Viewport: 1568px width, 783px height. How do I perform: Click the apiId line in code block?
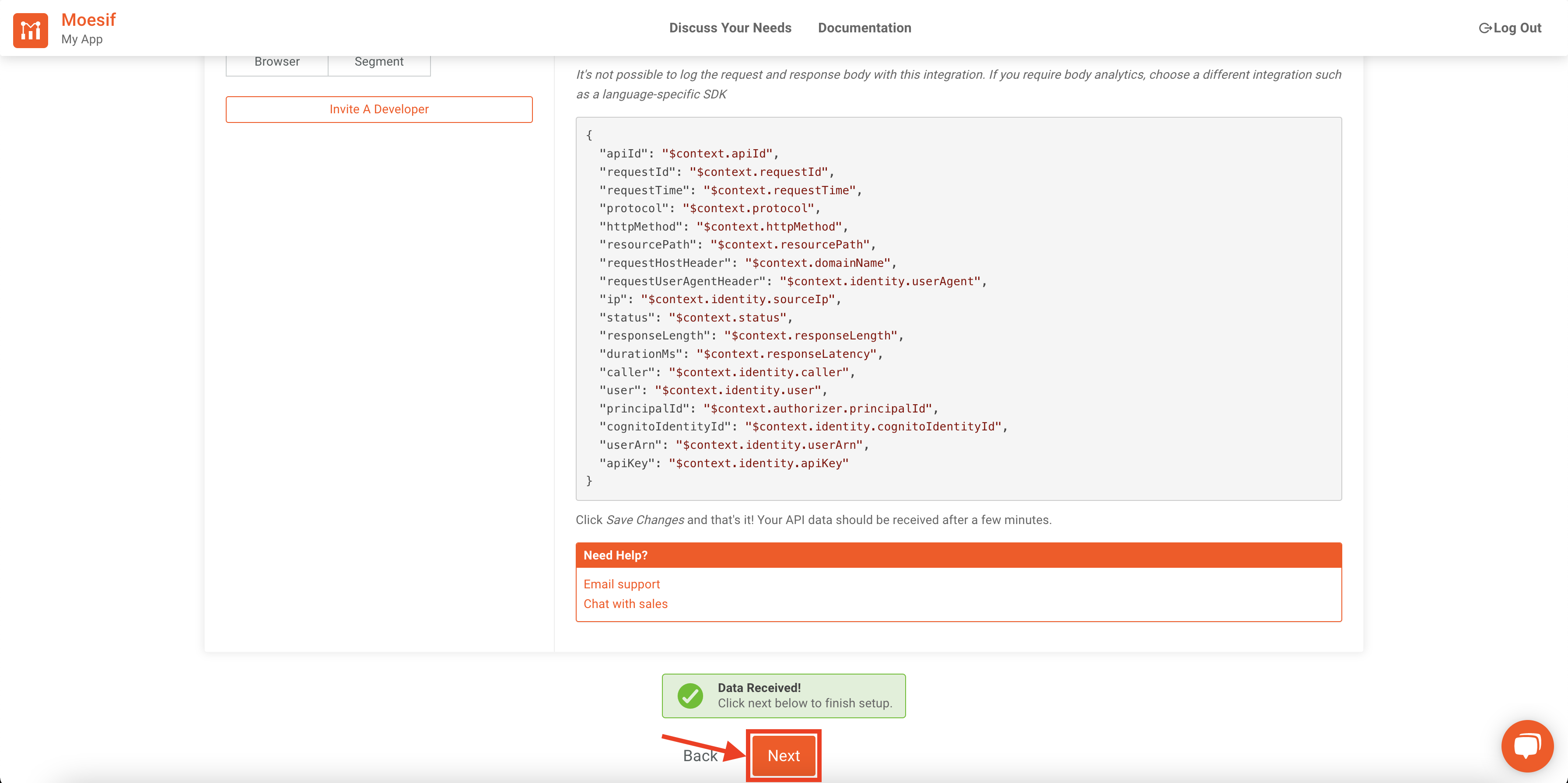(x=689, y=153)
